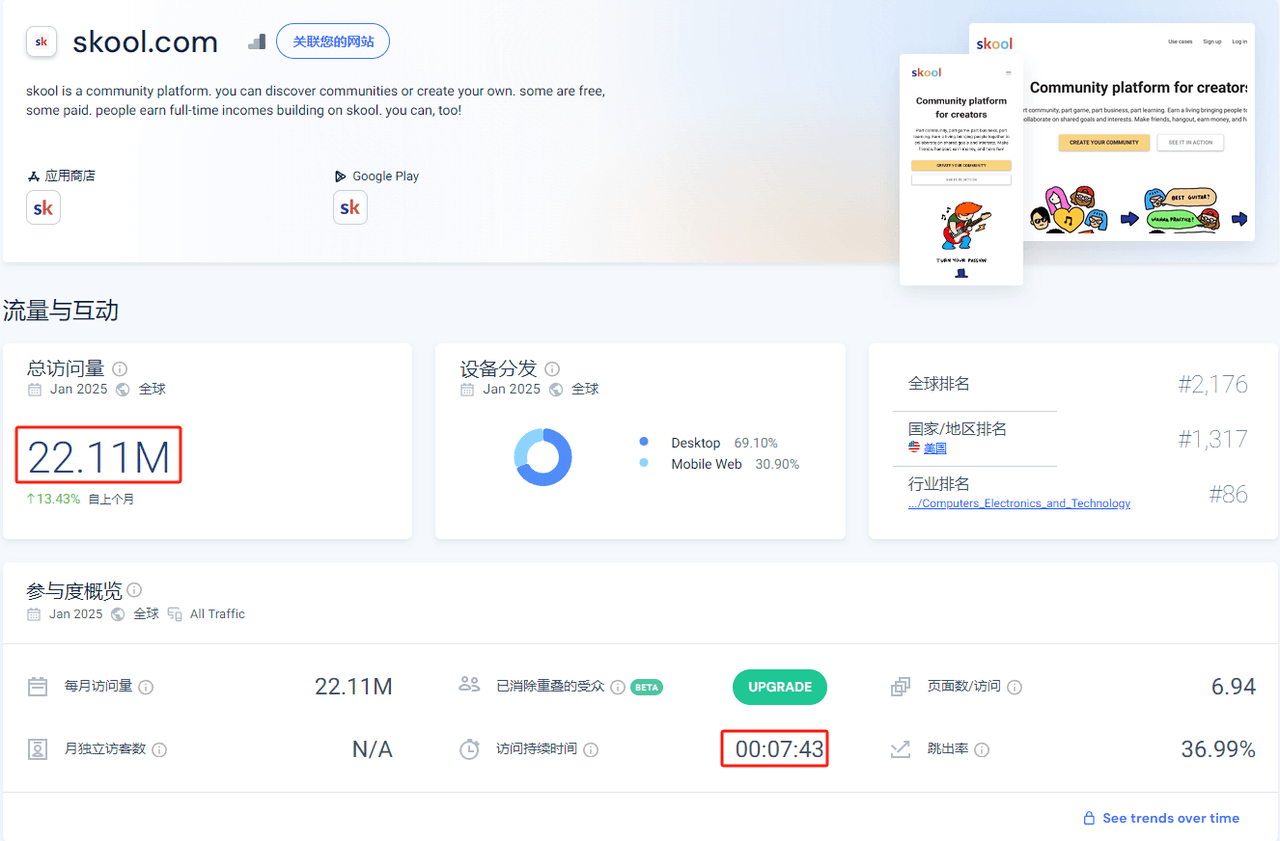Click the 已消除重叠的受众 people icon
1280x841 pixels.
click(469, 685)
